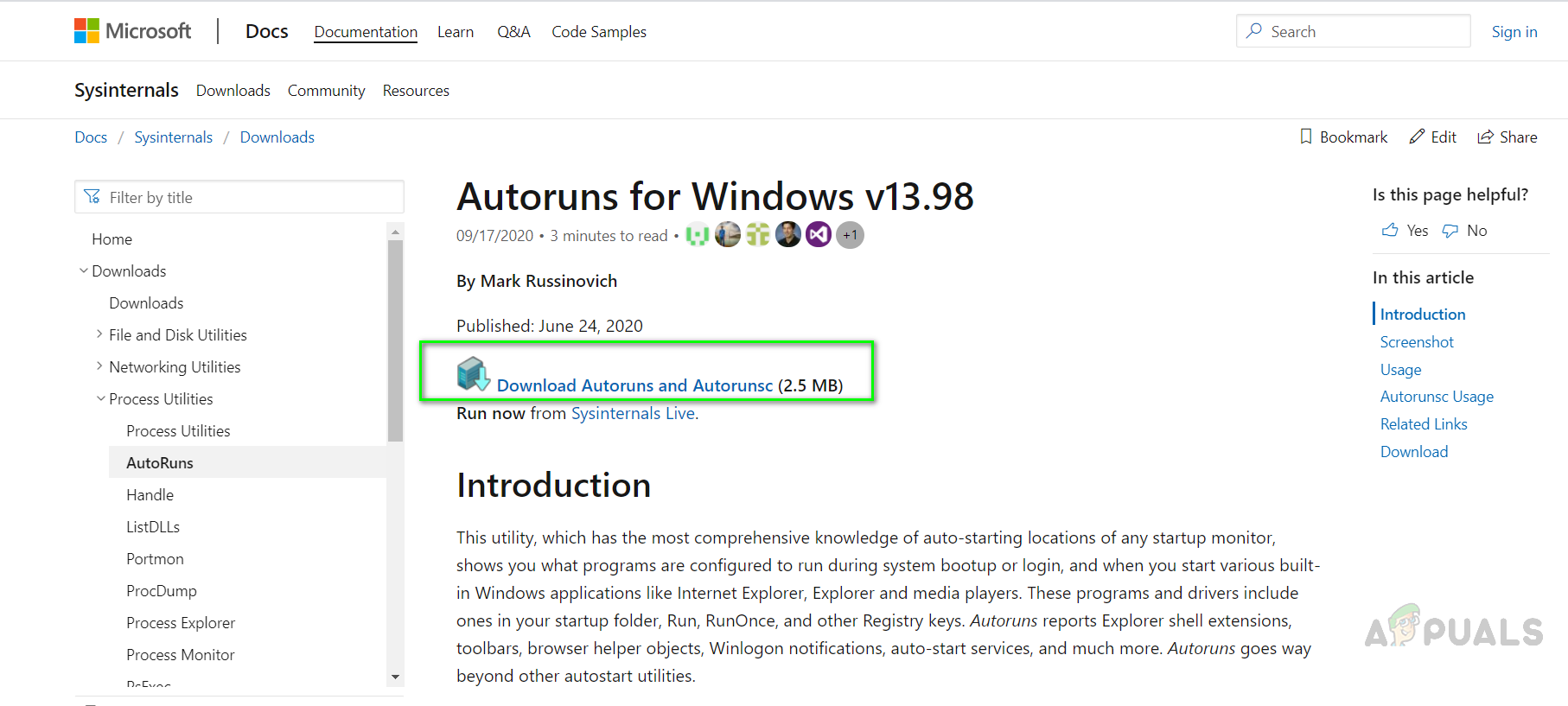Click the Bookmark icon
The image size is (1568, 706).
click(1306, 137)
